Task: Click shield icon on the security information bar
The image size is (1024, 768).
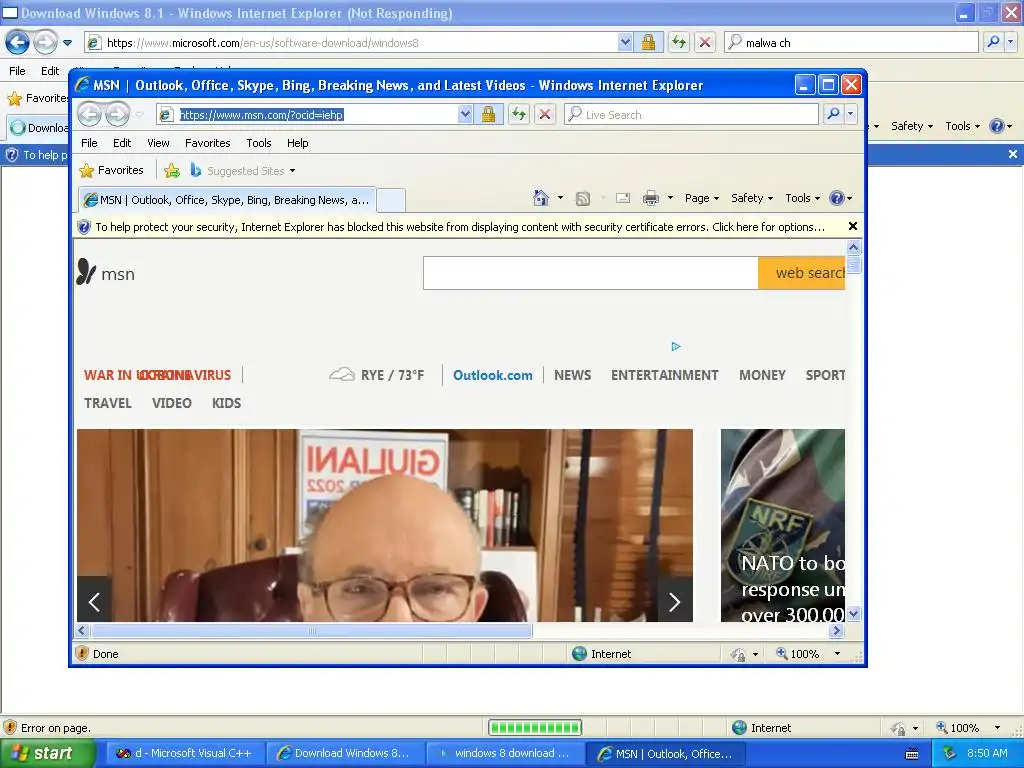Action: (84, 227)
